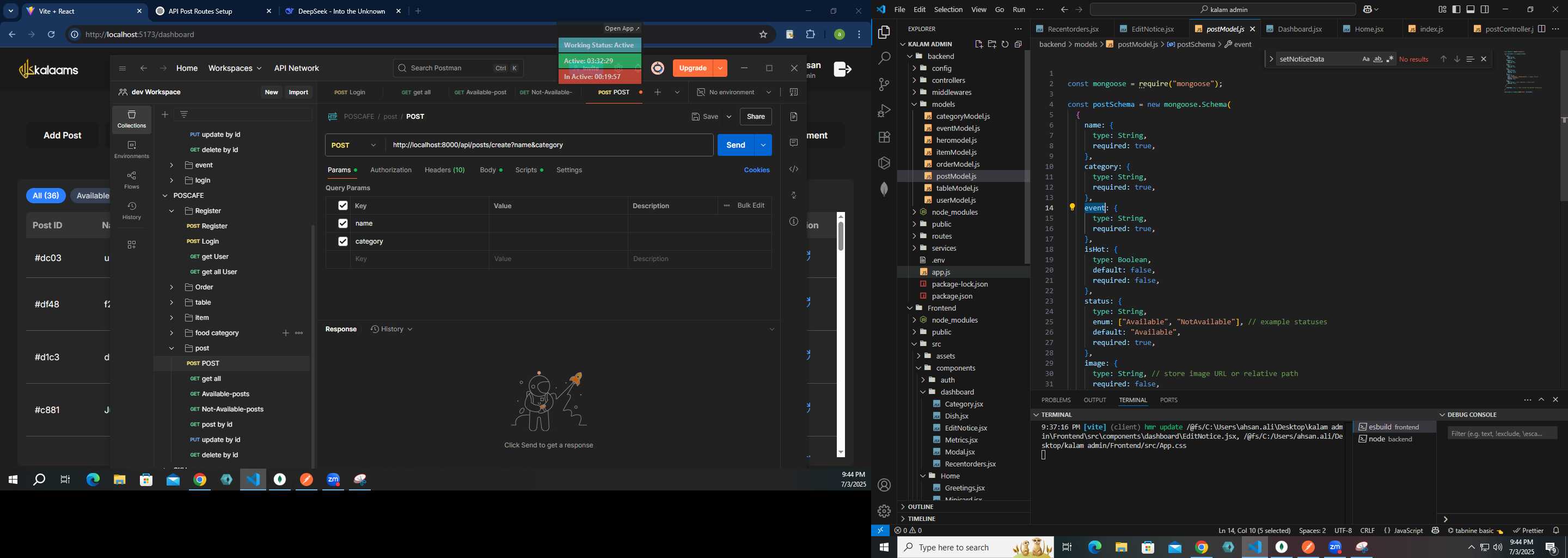Image resolution: width=1568 pixels, height=558 pixels.
Task: Click the lightbulb code action on line 14
Action: pyautogui.click(x=1073, y=207)
